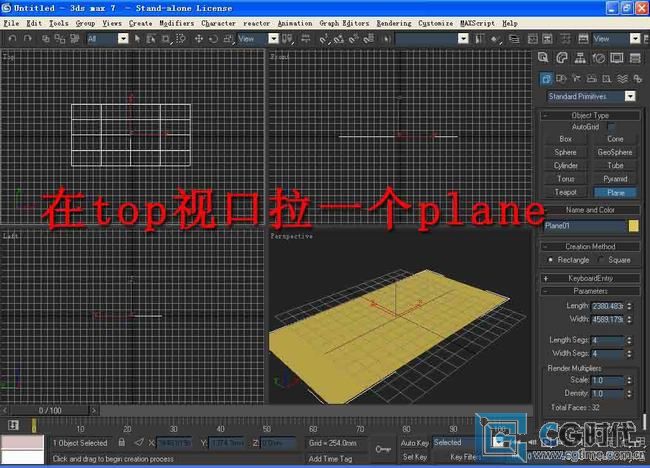Viewport: 650px width, 468px height.
Task: Click the Plane primitive button
Action: click(615, 192)
